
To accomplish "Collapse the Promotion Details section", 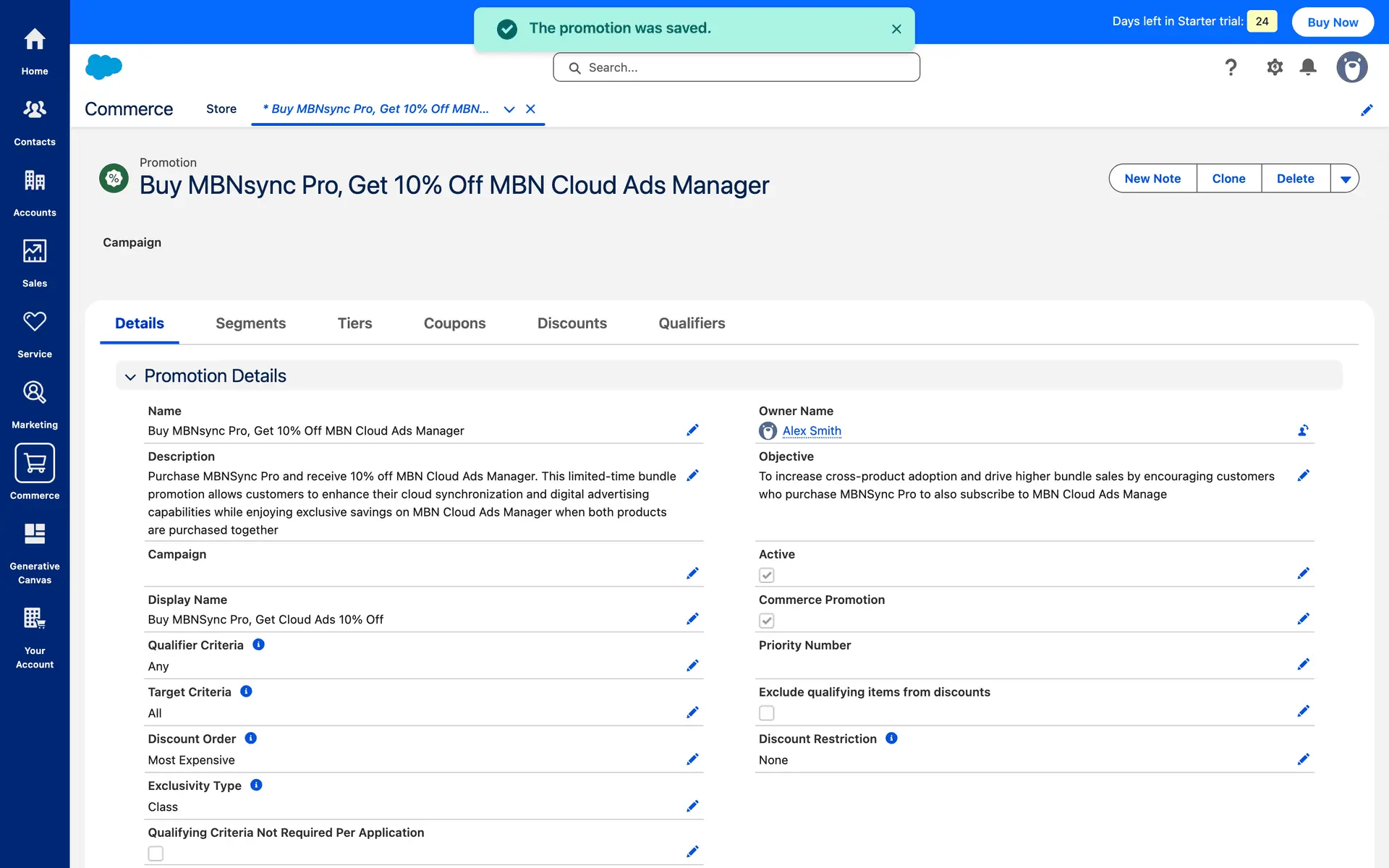I will (x=130, y=377).
